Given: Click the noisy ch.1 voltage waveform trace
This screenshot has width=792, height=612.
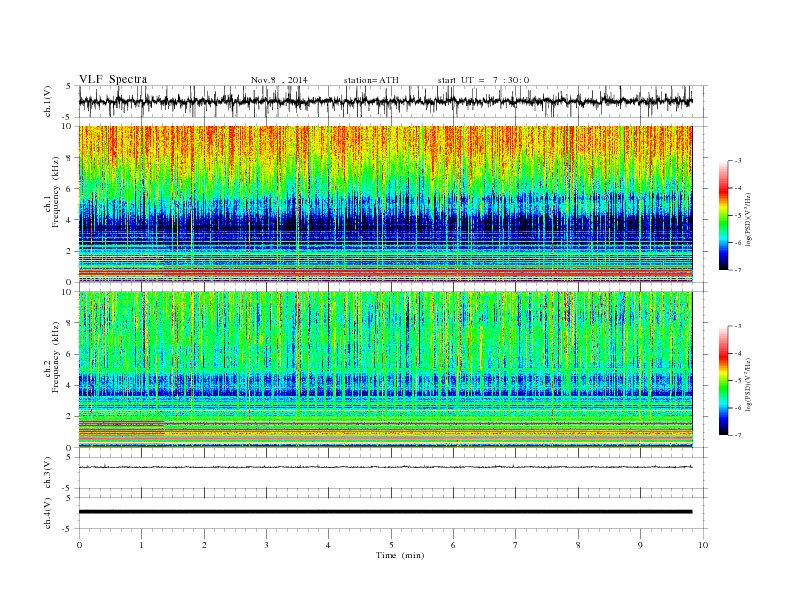Looking at the screenshot, I should pyautogui.click(x=386, y=101).
